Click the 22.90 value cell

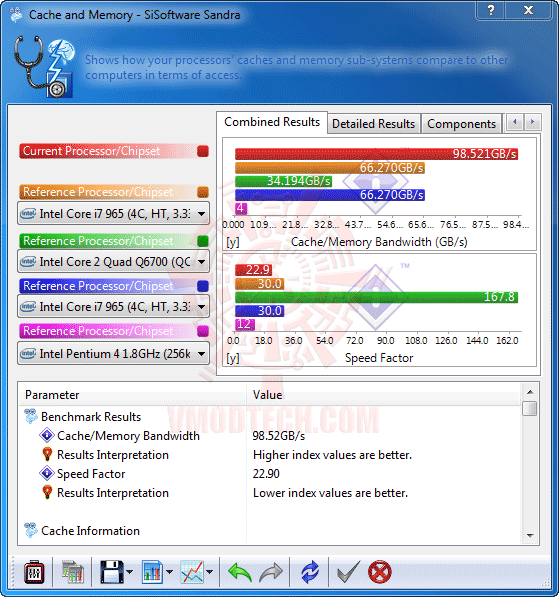point(266,474)
